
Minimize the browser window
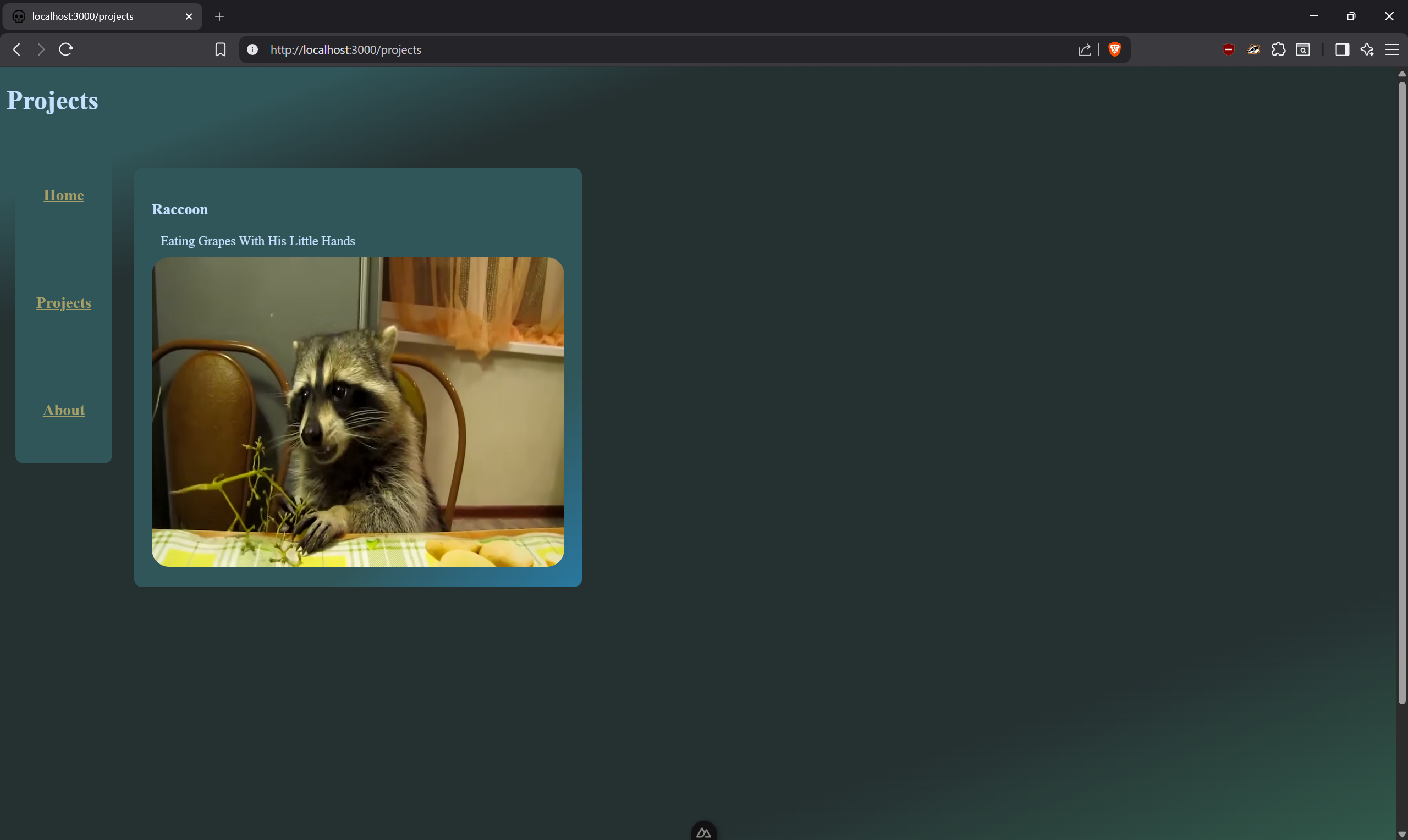point(1313,16)
